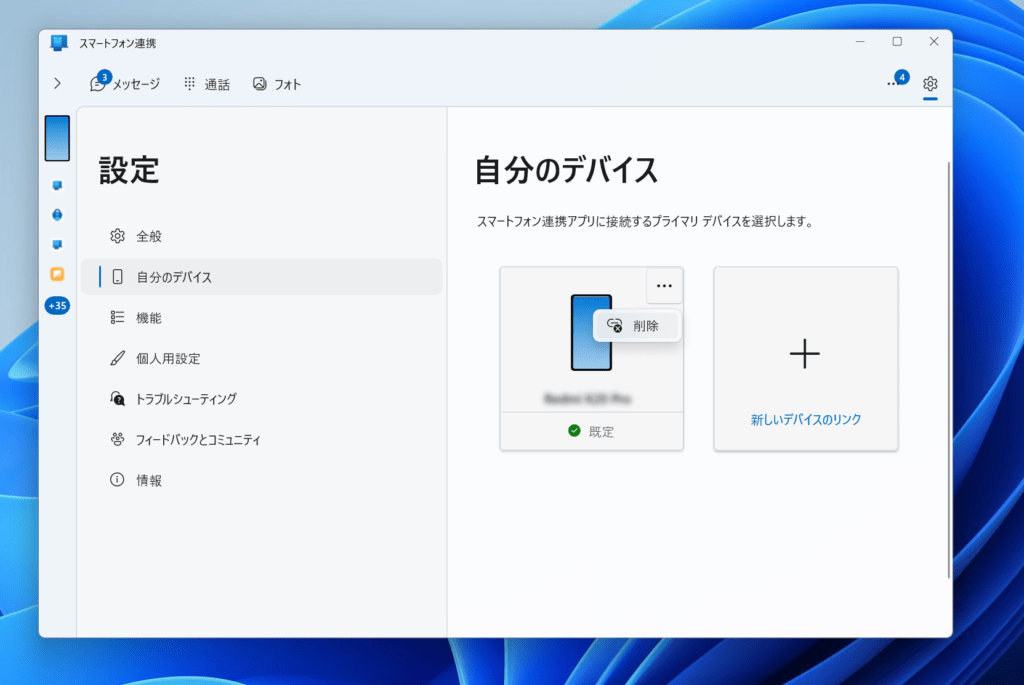1024x685 pixels.
Task: Open notifications via three-dot badge showing 4
Action: (895, 84)
